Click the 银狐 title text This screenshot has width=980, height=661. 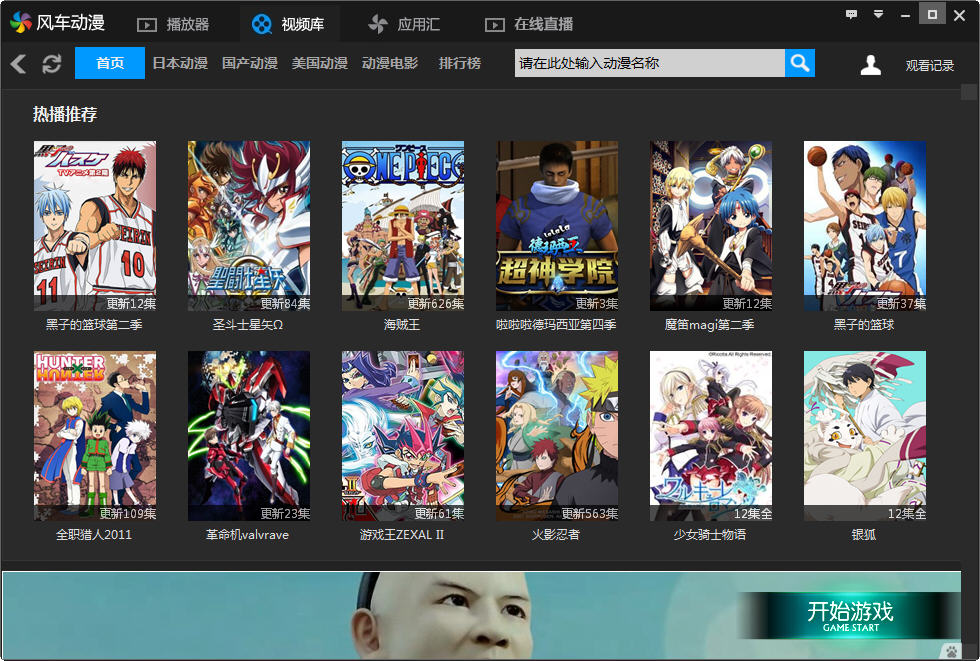pos(864,535)
